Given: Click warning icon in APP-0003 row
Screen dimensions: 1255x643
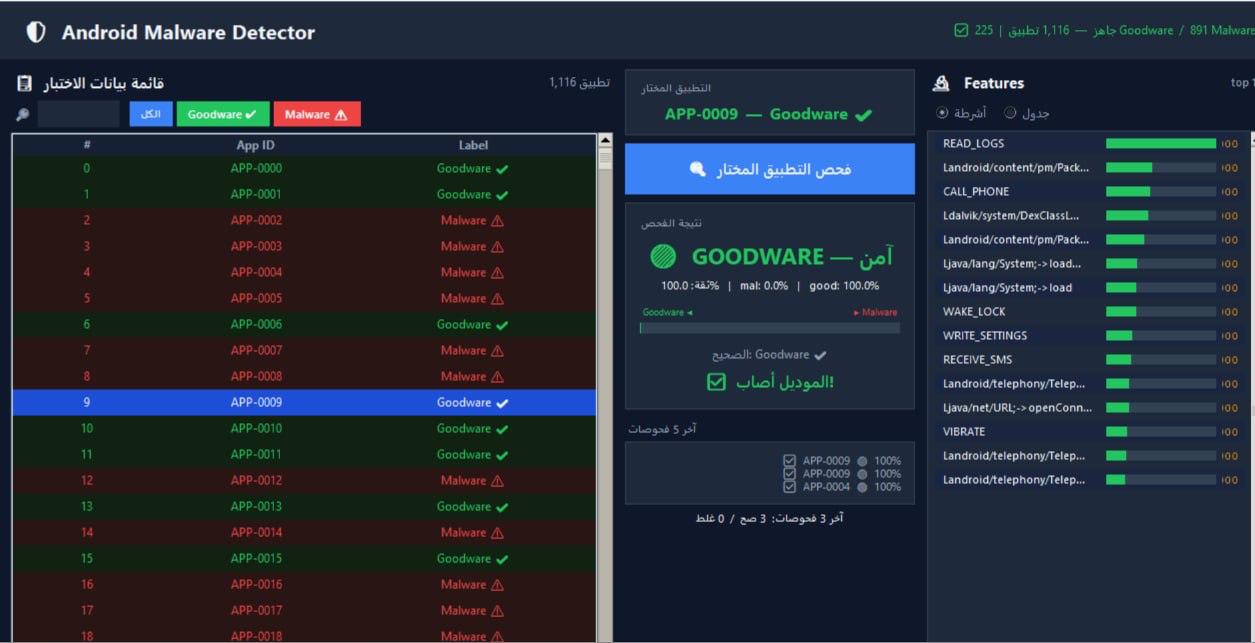Looking at the screenshot, I should pyautogui.click(x=497, y=247).
